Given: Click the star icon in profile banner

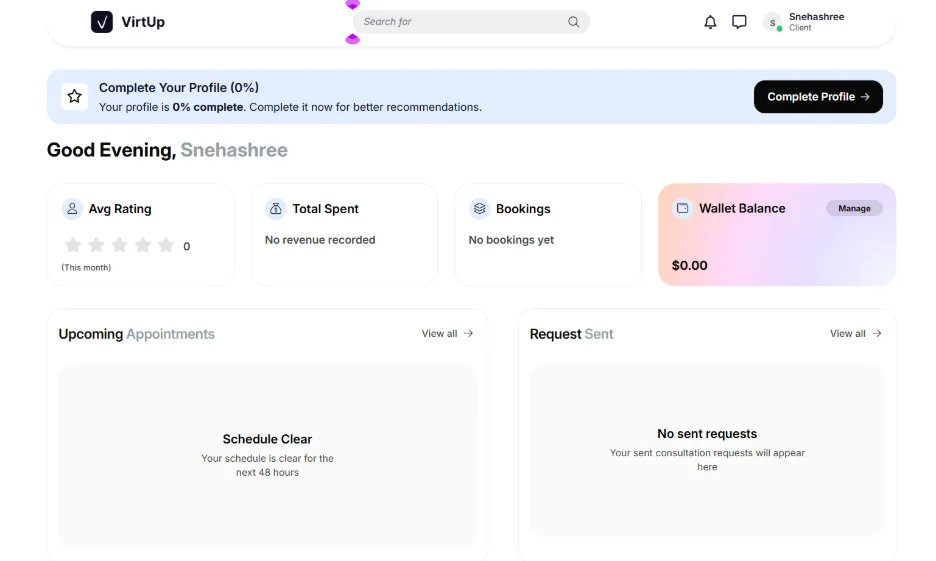Looking at the screenshot, I should [75, 96].
